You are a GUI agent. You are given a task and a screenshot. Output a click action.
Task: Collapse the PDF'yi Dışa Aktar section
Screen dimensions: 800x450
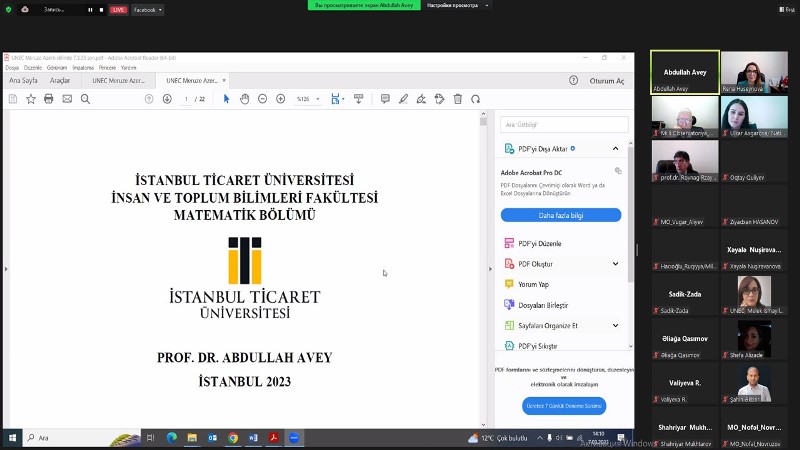coord(615,148)
